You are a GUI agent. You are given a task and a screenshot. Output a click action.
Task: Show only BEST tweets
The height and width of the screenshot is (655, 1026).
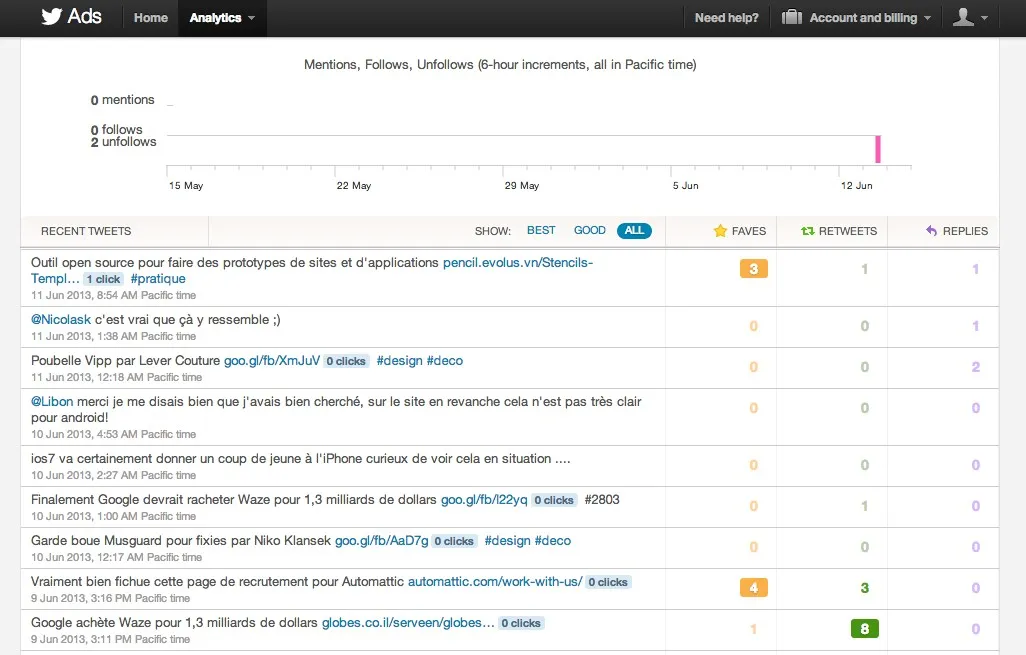click(x=541, y=230)
